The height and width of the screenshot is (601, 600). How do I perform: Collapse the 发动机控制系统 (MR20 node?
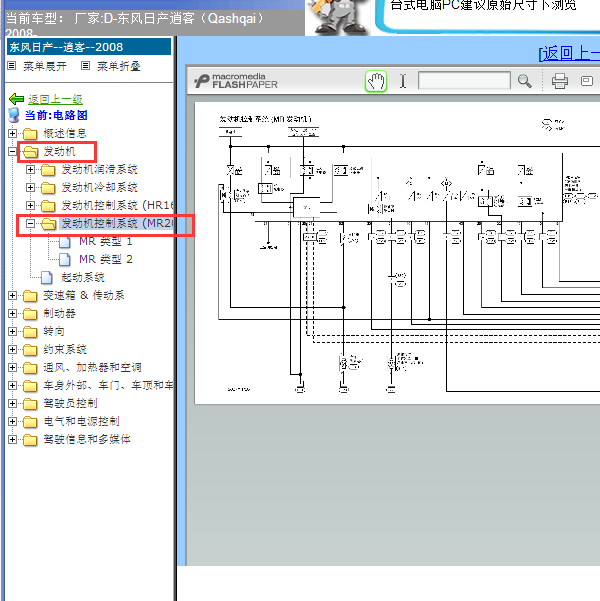pyautogui.click(x=30, y=223)
